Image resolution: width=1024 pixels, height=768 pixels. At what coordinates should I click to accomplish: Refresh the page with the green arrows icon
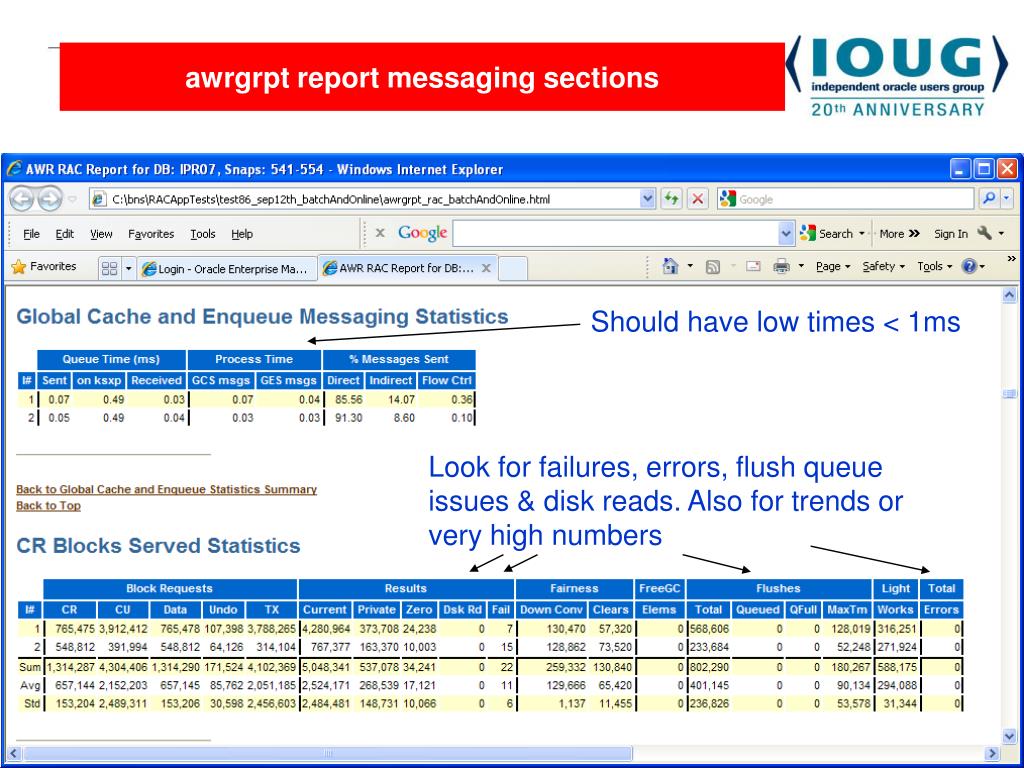671,199
